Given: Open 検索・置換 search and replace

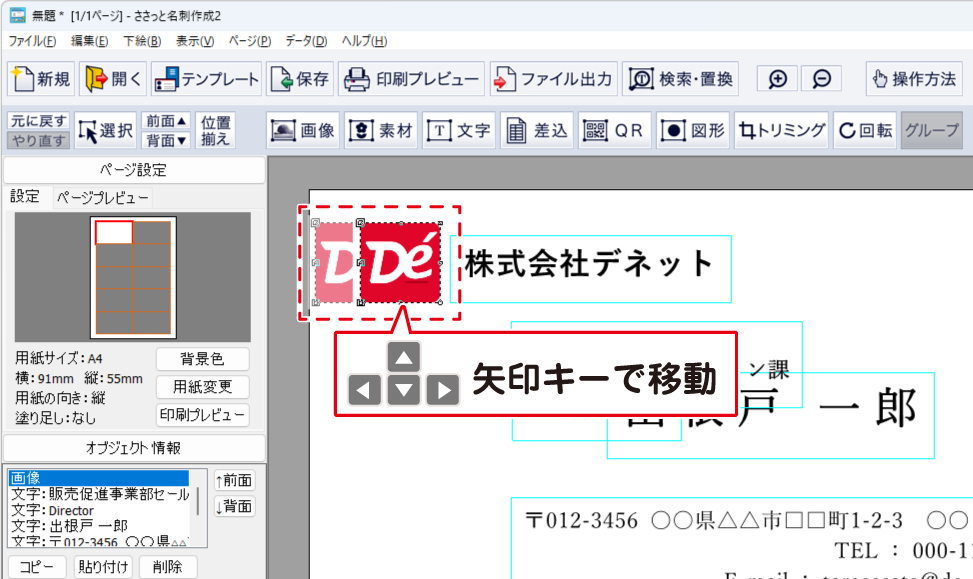Looking at the screenshot, I should pyautogui.click(x=681, y=79).
